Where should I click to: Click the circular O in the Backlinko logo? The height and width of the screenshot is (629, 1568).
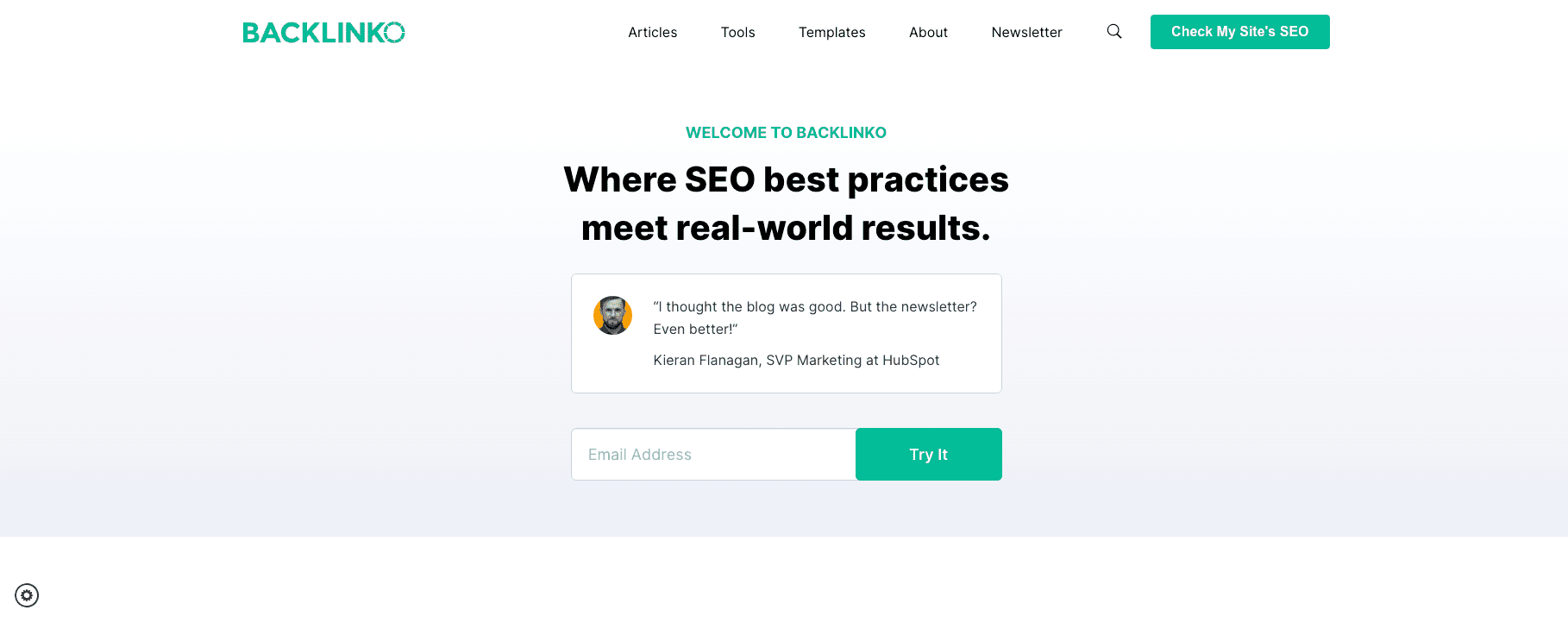[x=394, y=33]
